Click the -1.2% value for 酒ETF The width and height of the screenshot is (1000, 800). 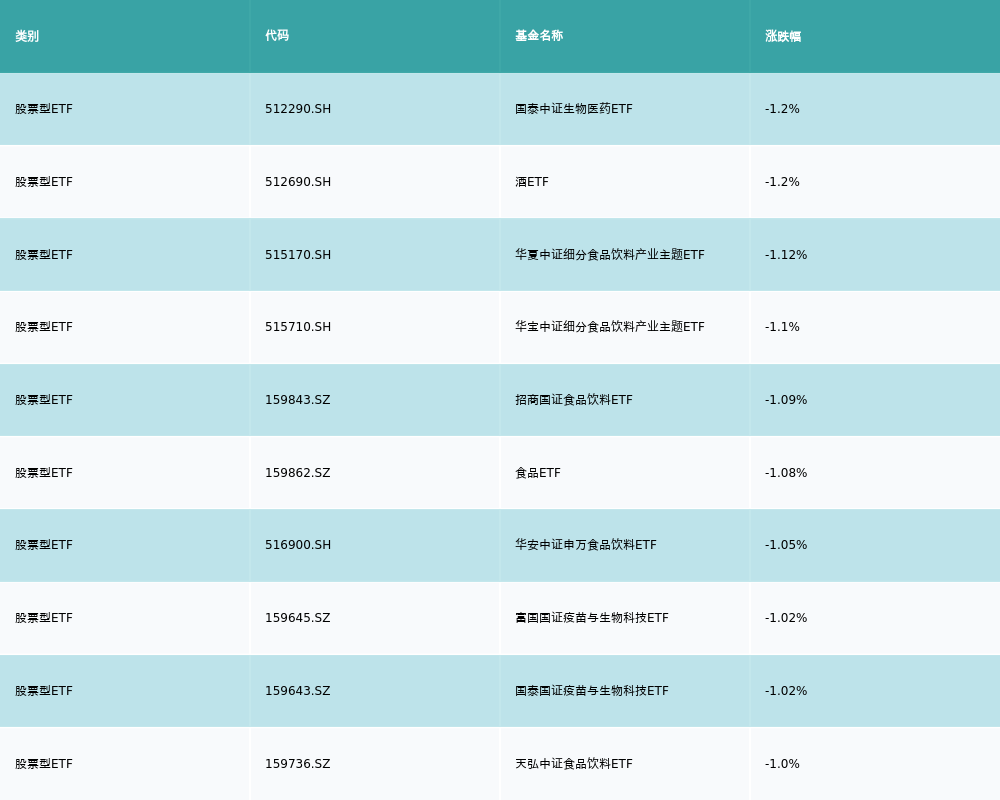click(x=782, y=182)
